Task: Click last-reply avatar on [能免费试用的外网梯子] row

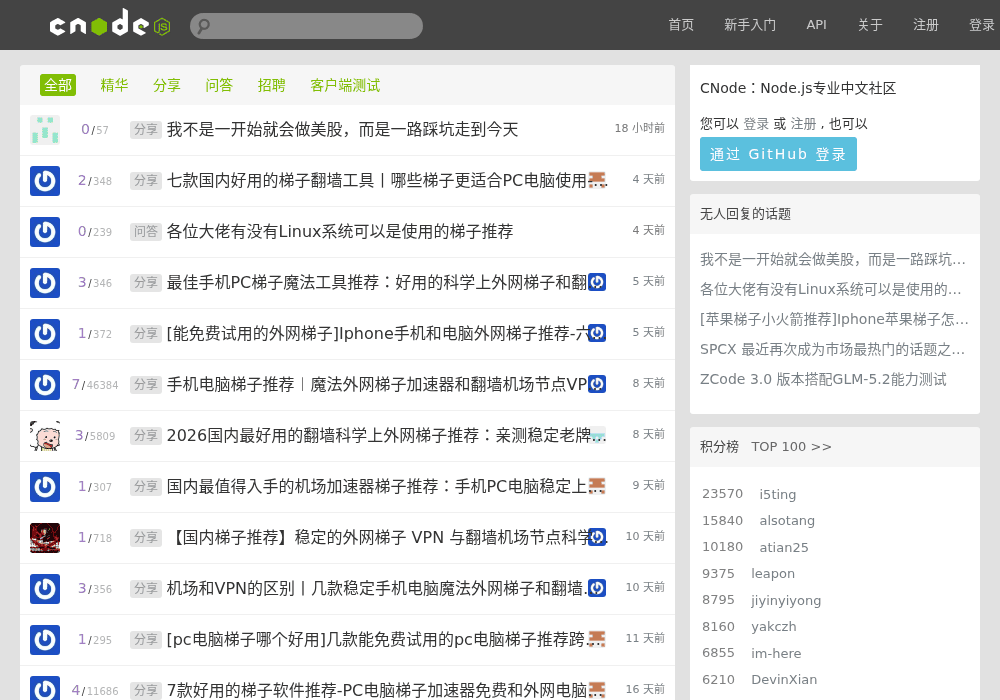Action: (x=597, y=333)
